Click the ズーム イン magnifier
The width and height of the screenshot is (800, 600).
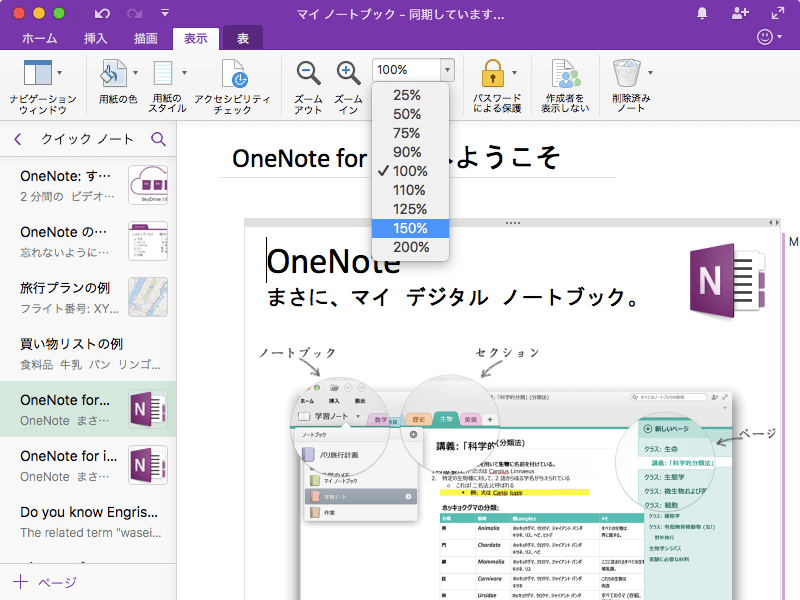[348, 87]
